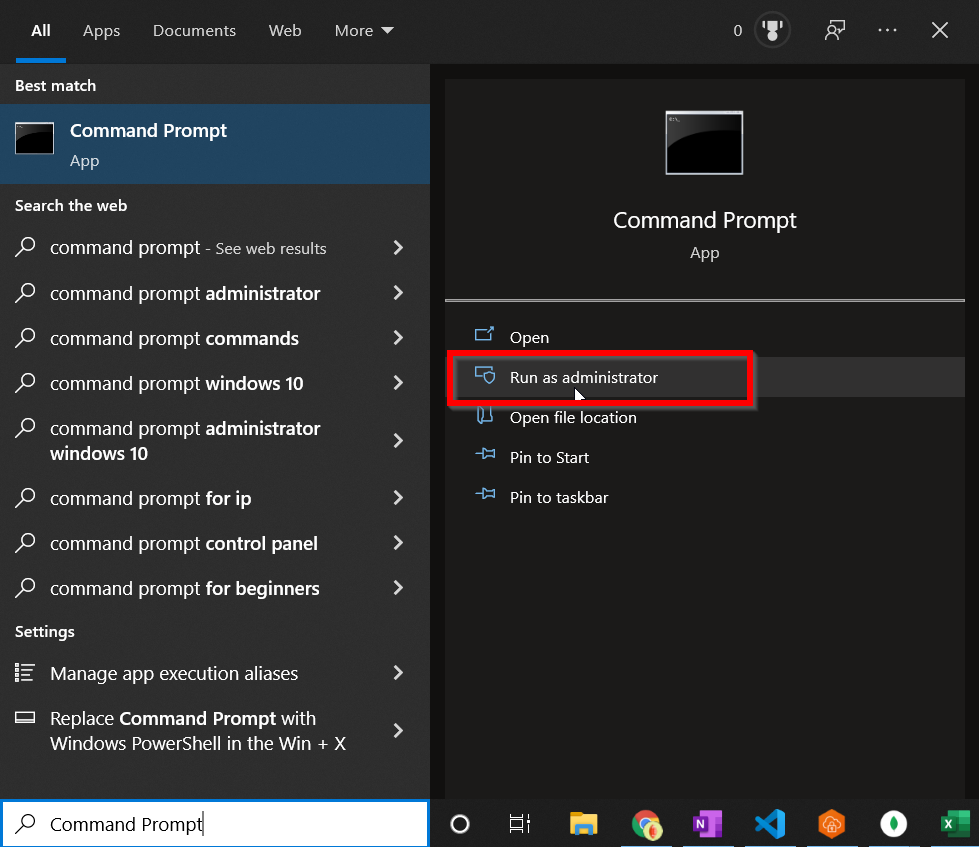This screenshot has width=979, height=847.
Task: Click the feedback person icon
Action: [835, 30]
